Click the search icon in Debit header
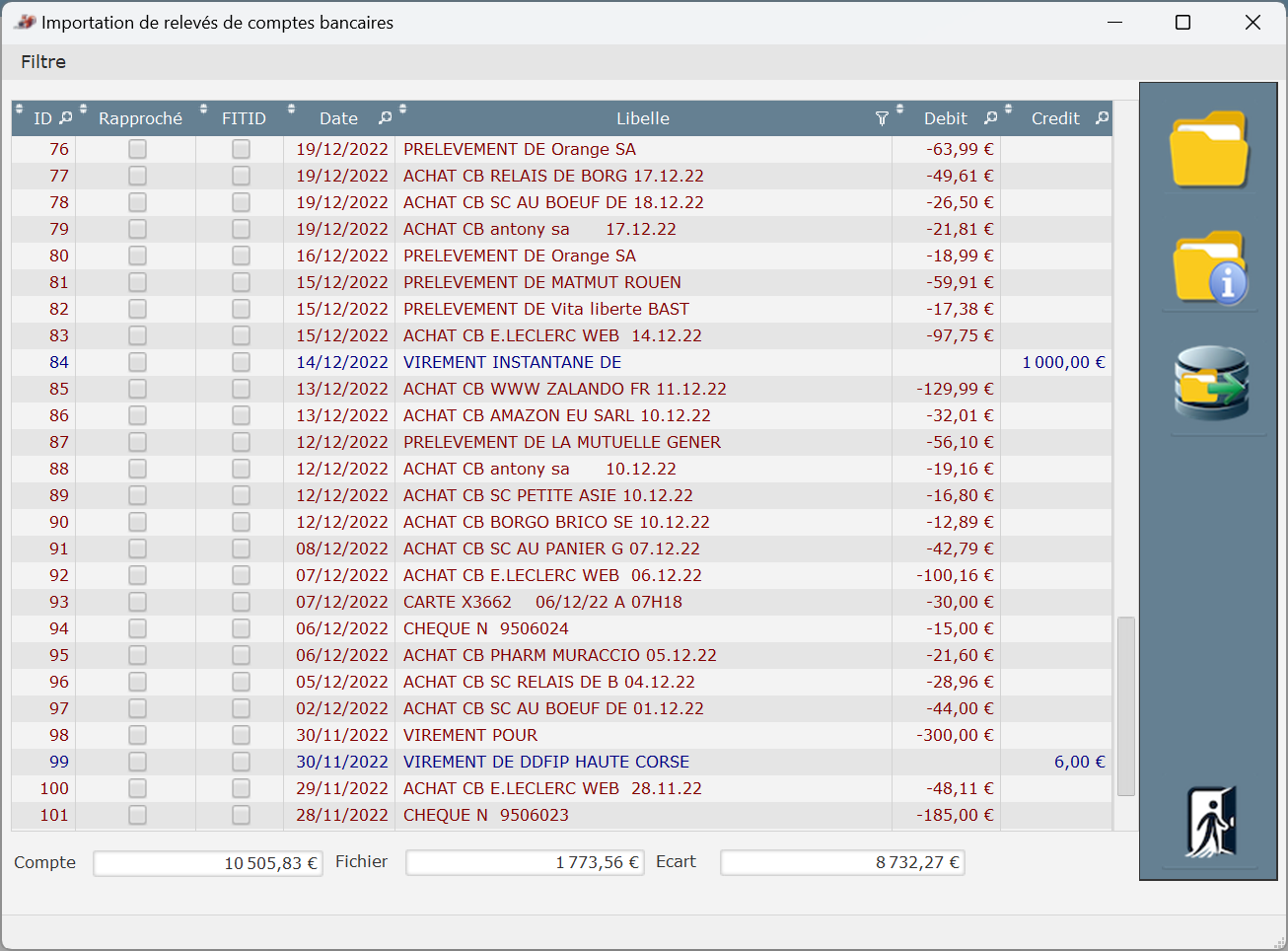The image size is (1288, 951). tap(990, 118)
